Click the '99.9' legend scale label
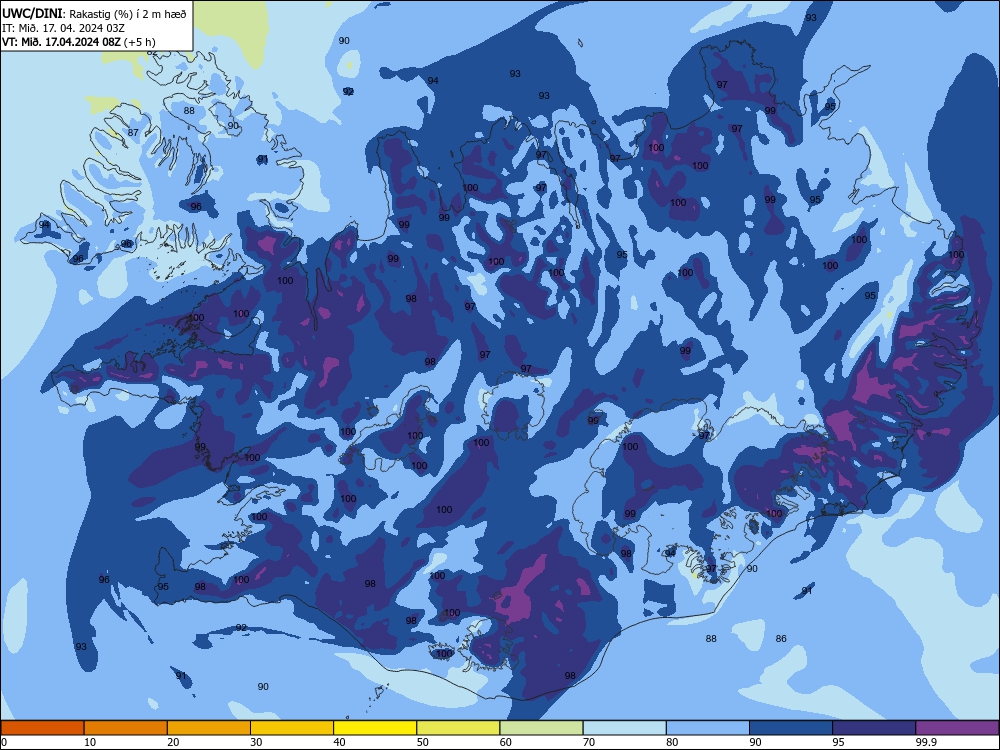The height and width of the screenshot is (750, 1000). click(925, 742)
